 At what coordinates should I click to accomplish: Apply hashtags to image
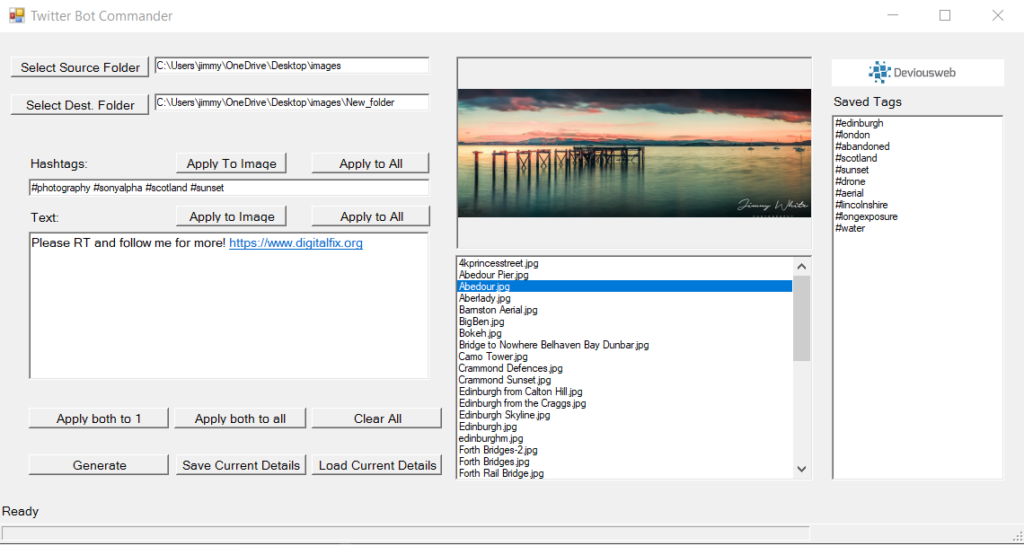(231, 163)
